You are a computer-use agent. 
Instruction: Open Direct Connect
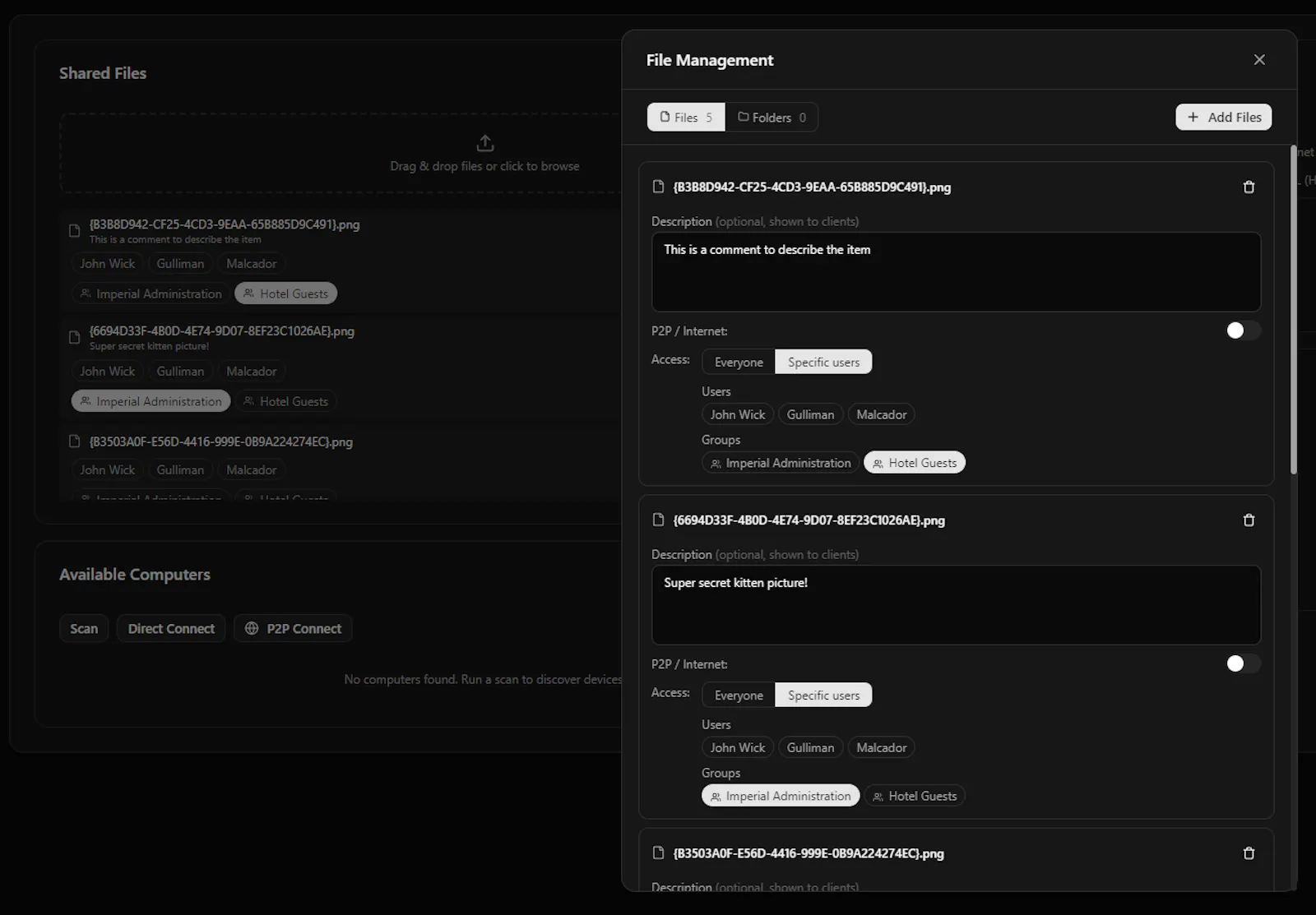click(x=171, y=628)
